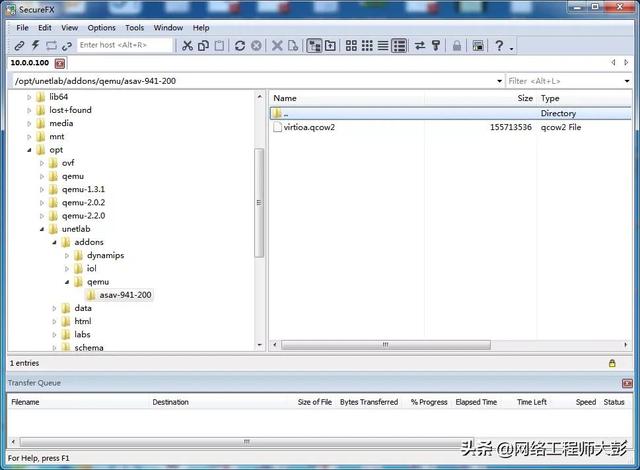The width and height of the screenshot is (640, 470).
Task: Open the View menu
Action: (x=69, y=28)
